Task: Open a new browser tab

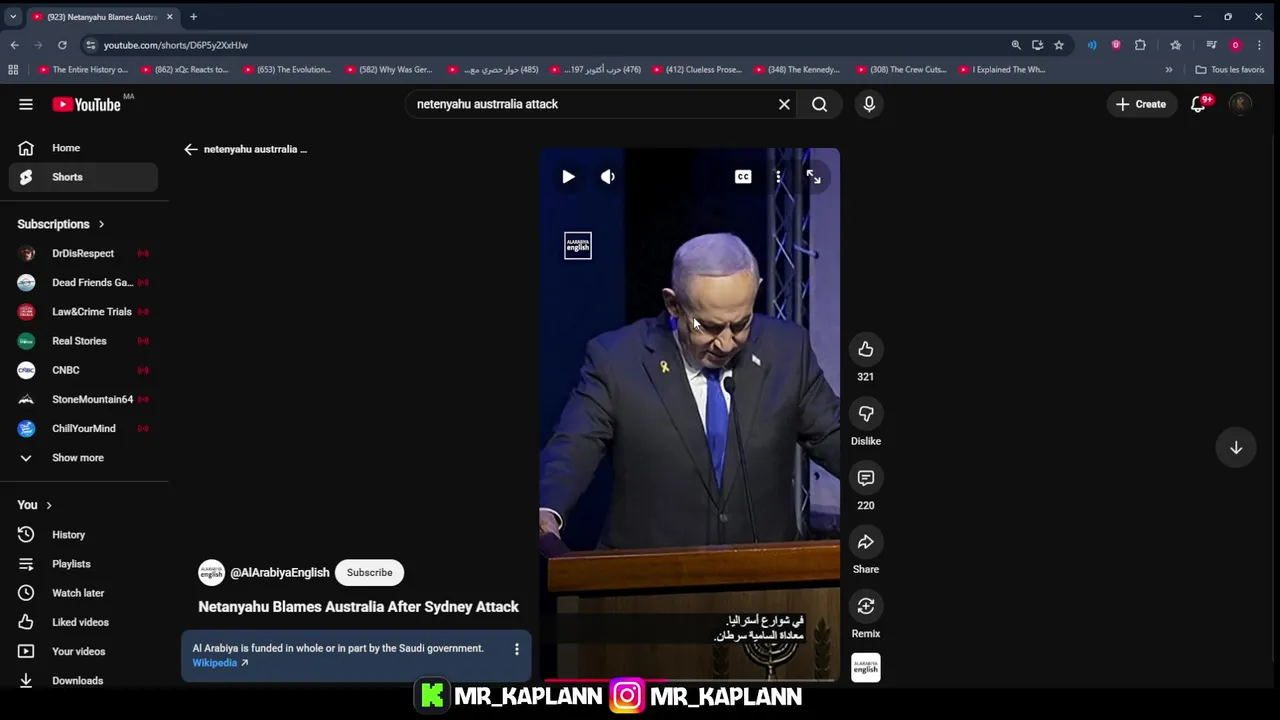Action: tap(193, 17)
